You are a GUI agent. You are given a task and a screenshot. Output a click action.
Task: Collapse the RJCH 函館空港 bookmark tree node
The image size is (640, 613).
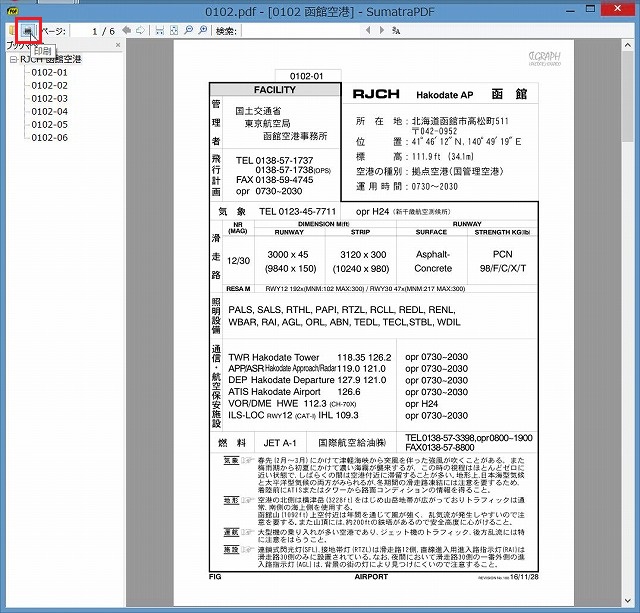(13, 60)
